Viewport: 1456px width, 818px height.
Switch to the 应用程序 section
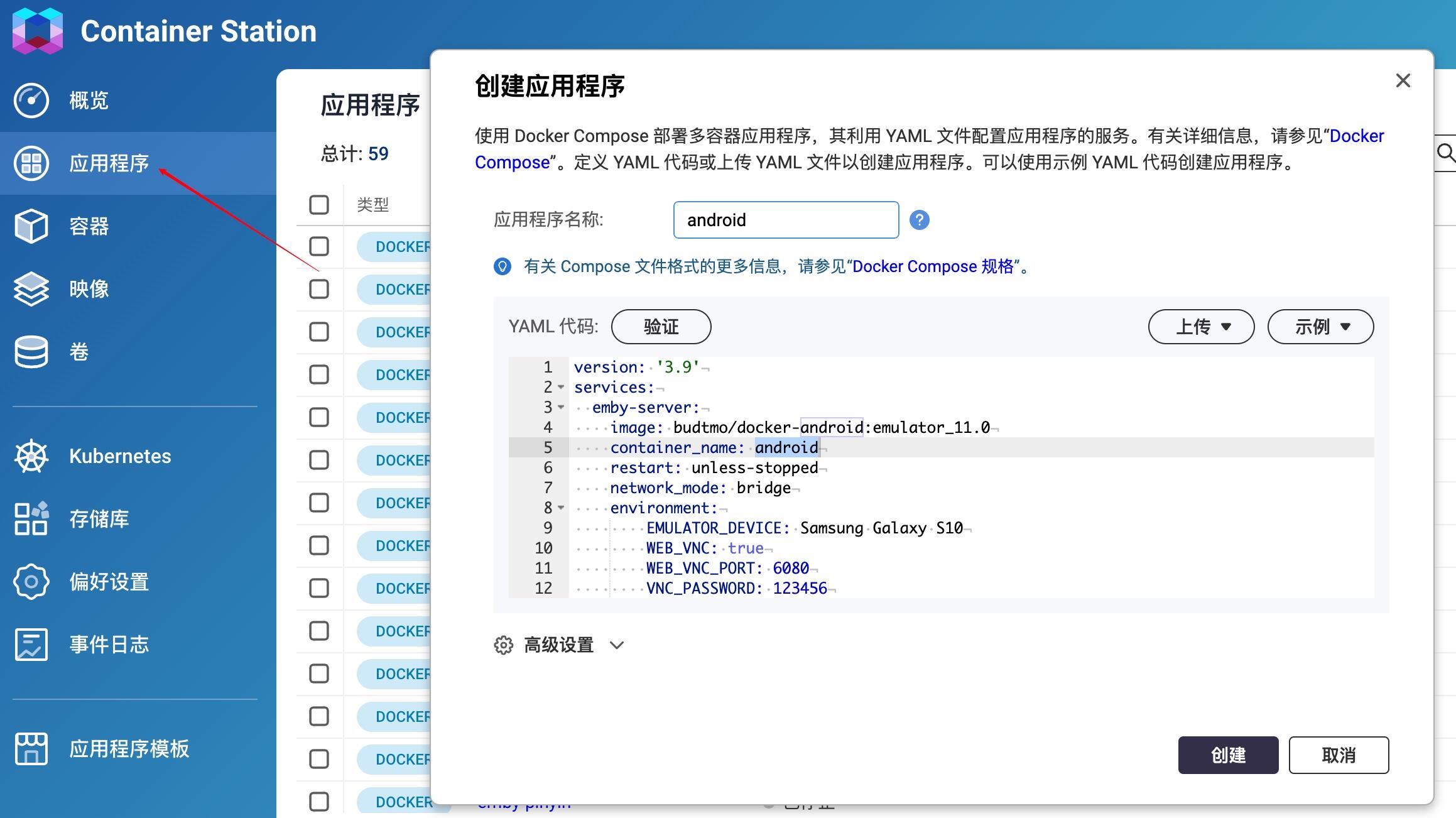[108, 163]
